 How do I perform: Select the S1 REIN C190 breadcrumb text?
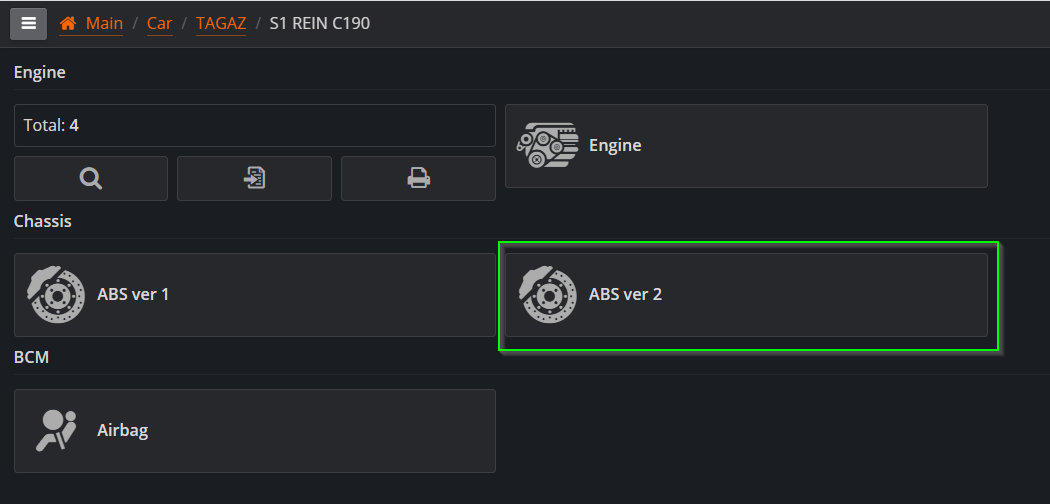click(x=319, y=24)
